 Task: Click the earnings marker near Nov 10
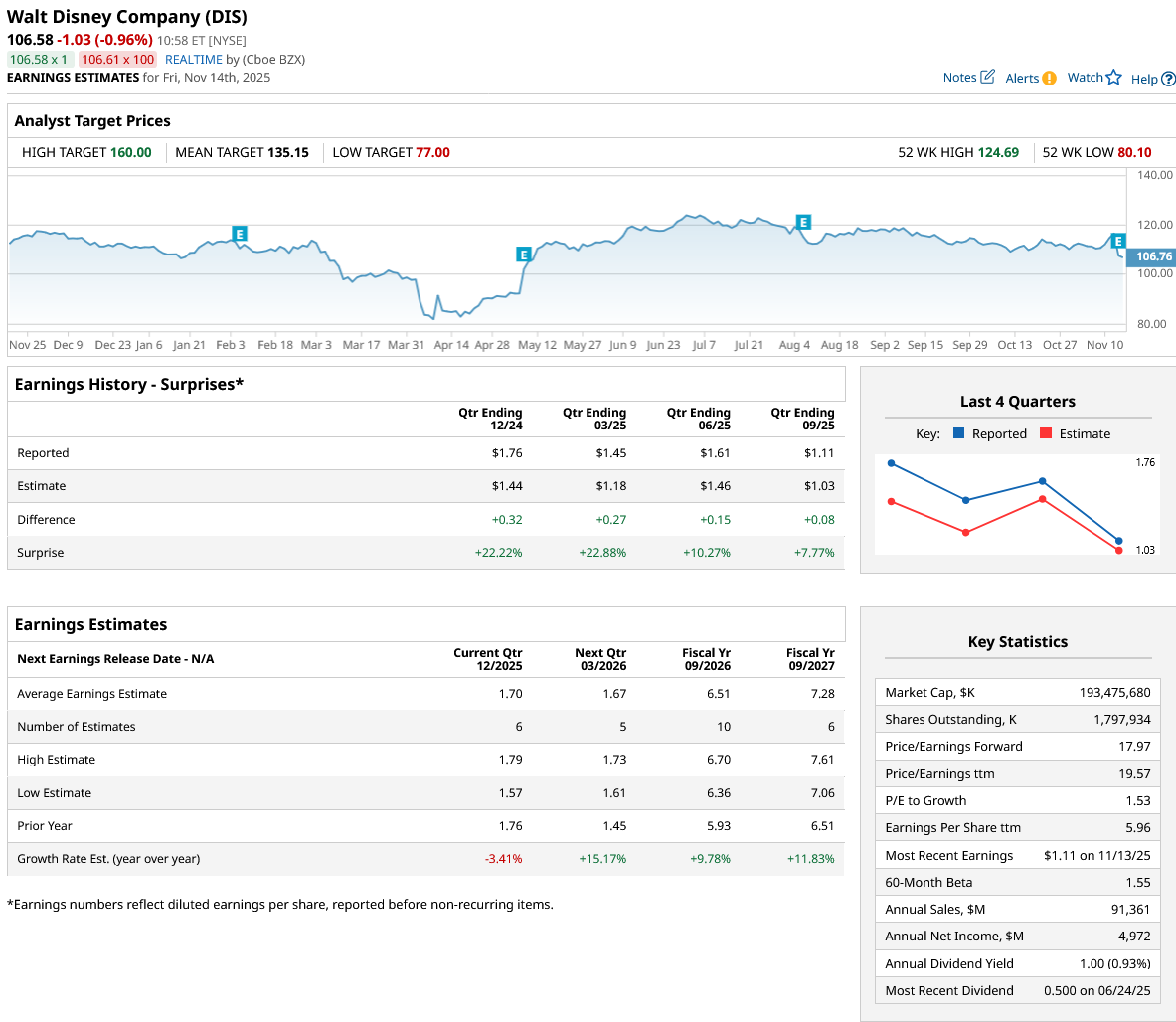click(1118, 241)
